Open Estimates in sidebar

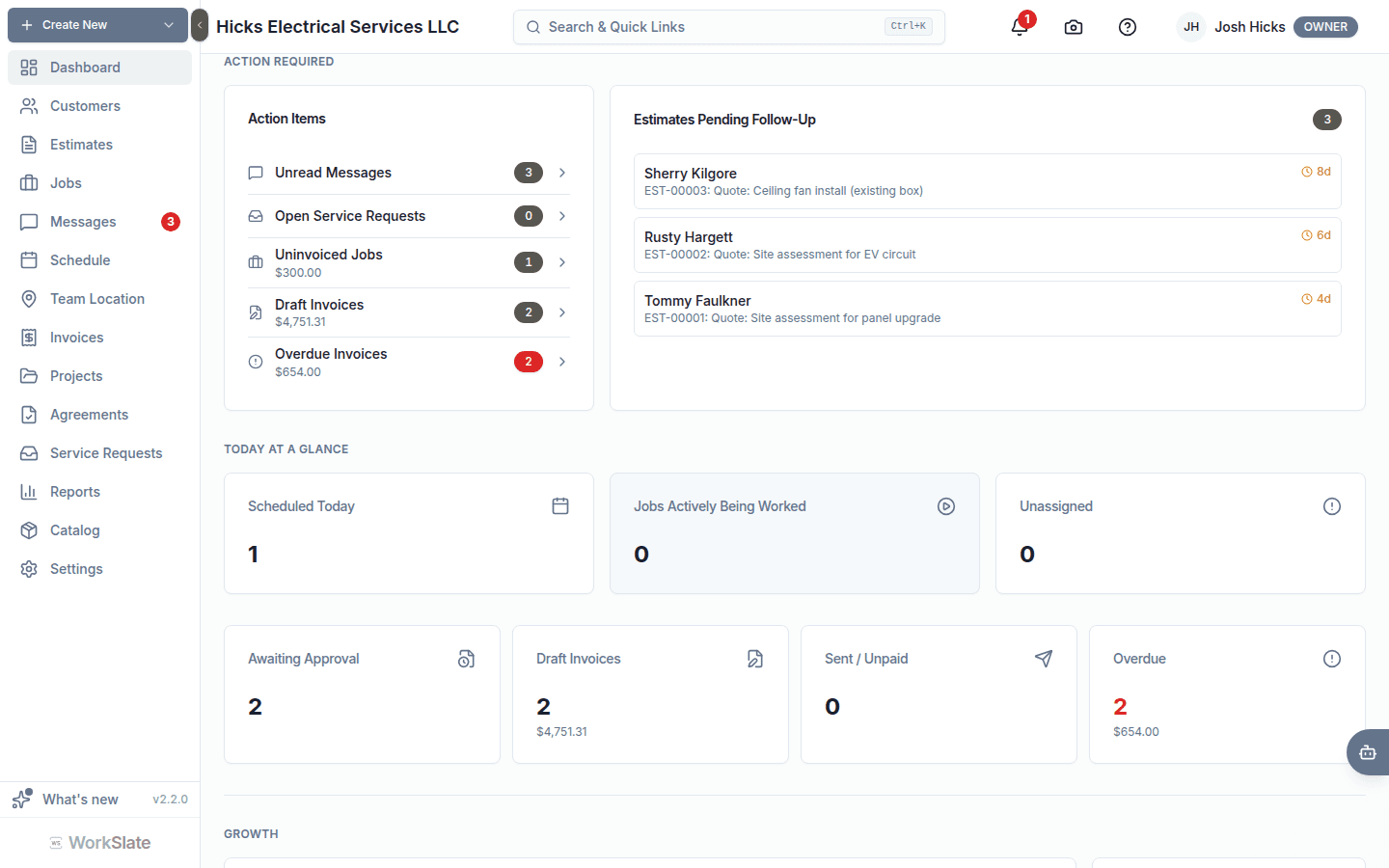pyautogui.click(x=99, y=145)
